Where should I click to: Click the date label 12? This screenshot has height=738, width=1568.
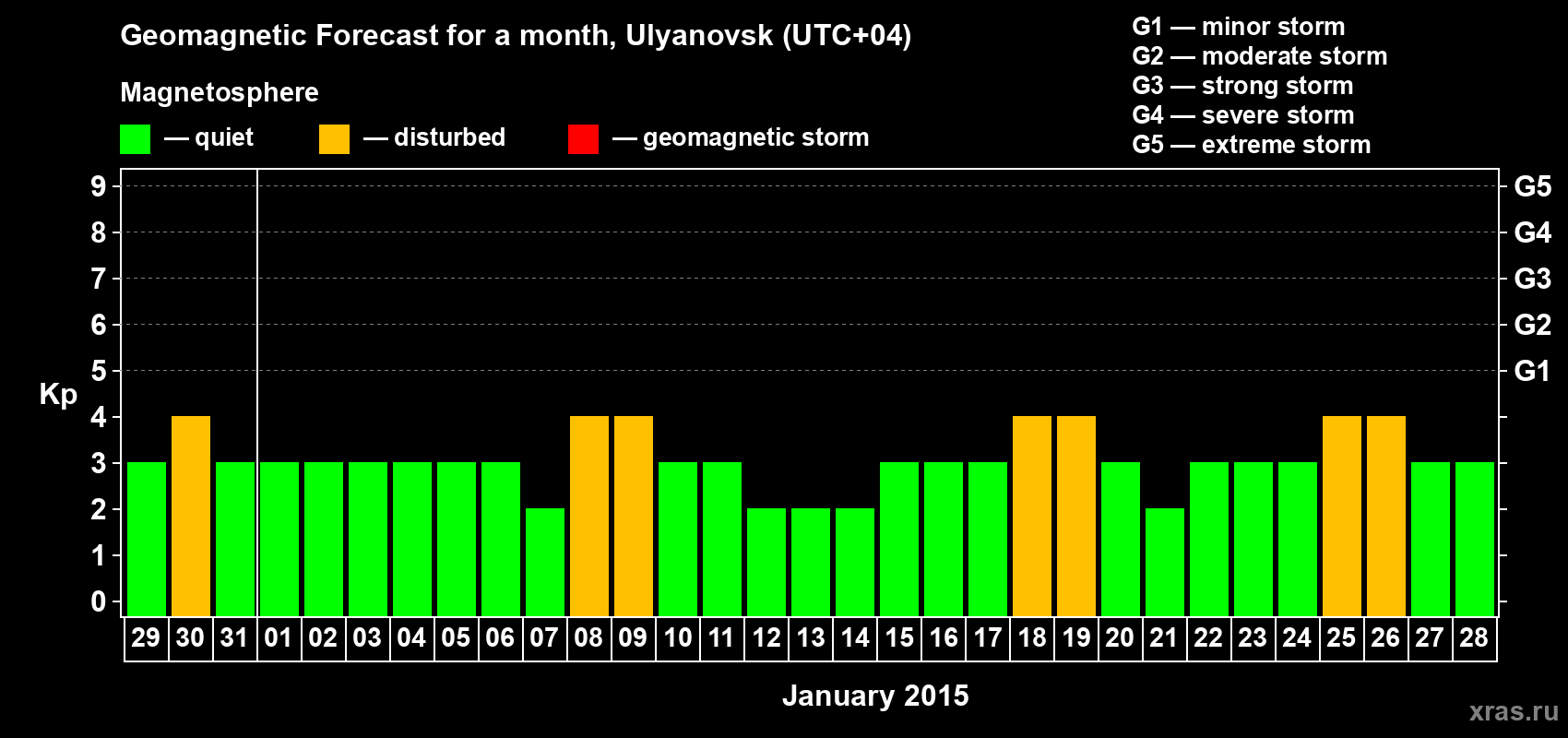coord(766,637)
